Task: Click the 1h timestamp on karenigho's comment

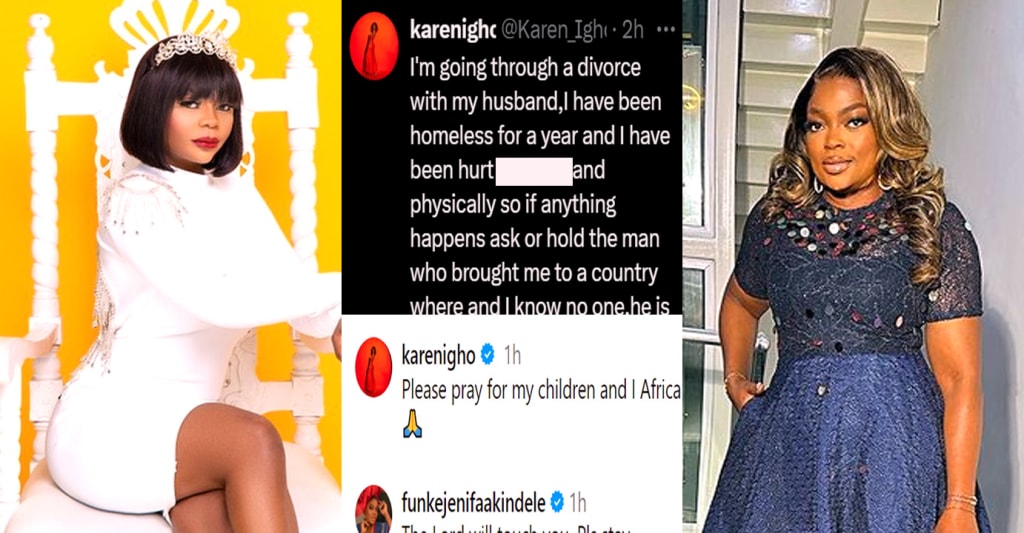Action: [x=512, y=355]
